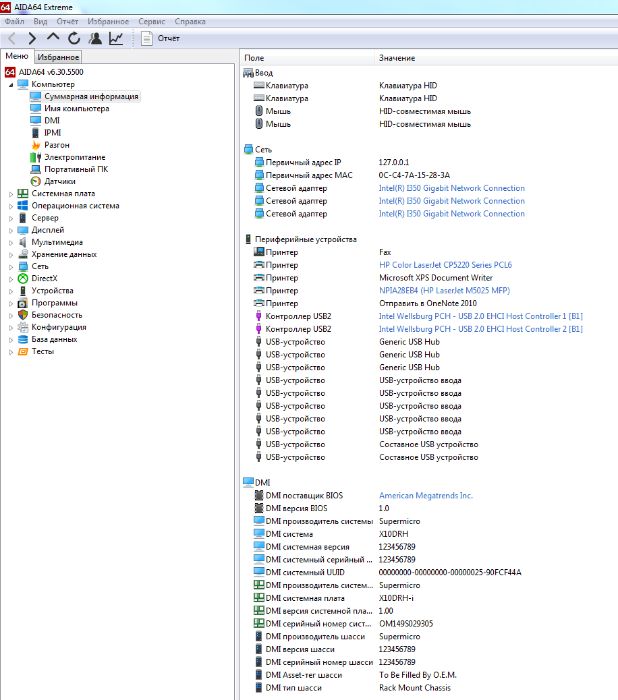Click the battery icon next to Электропитание
The width and height of the screenshot is (618, 700).
click(36, 157)
